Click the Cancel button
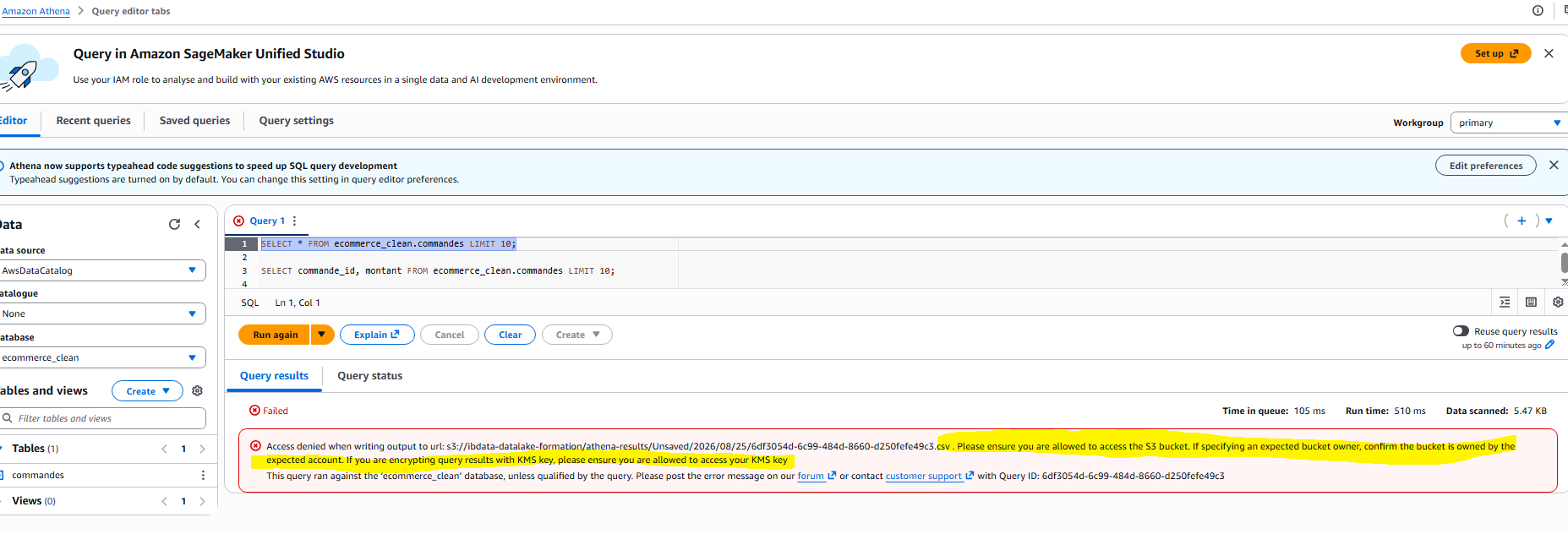This screenshot has width=1568, height=534. pos(450,335)
